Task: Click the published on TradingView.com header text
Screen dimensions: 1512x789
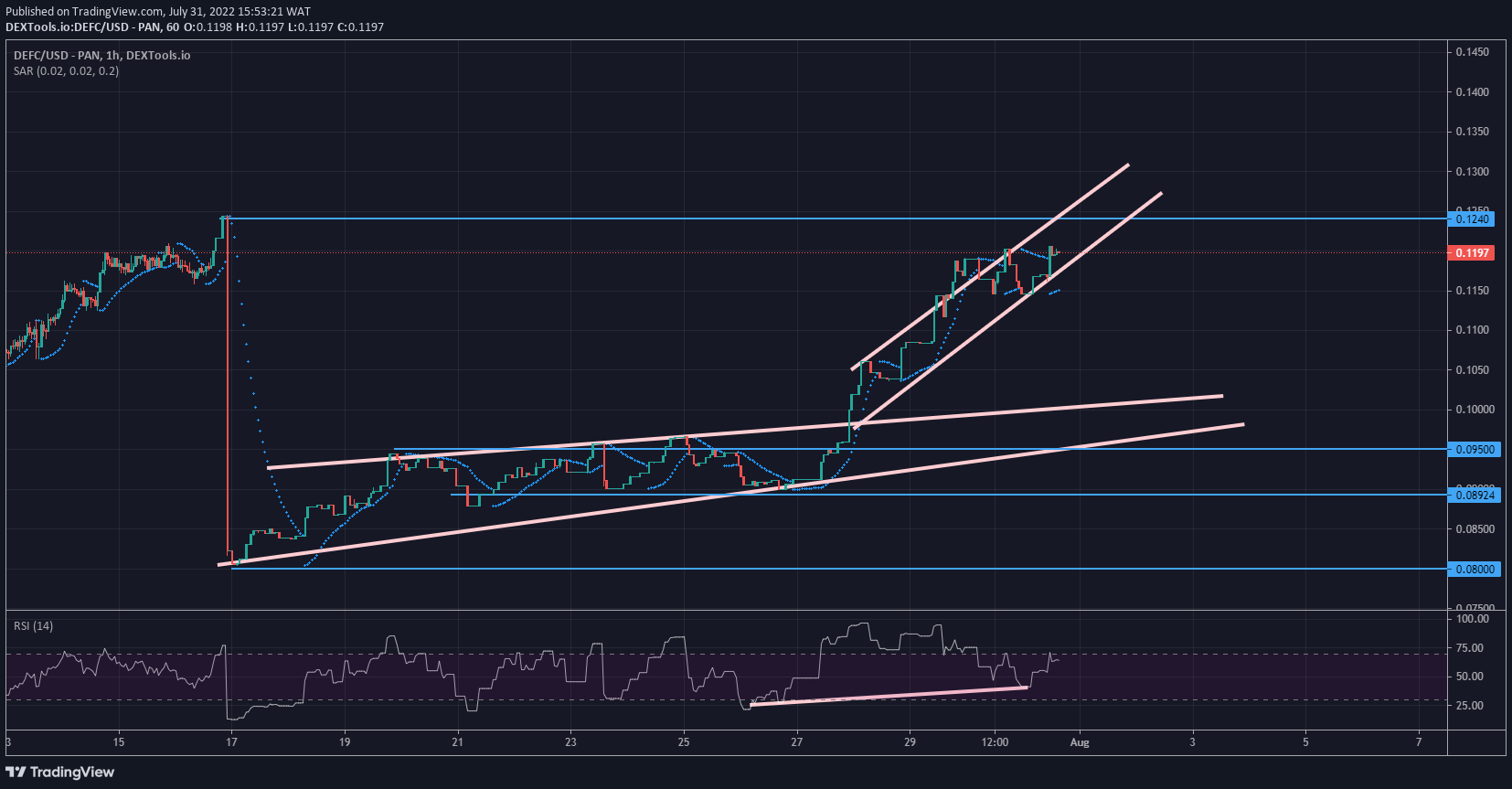Action: click(x=158, y=12)
